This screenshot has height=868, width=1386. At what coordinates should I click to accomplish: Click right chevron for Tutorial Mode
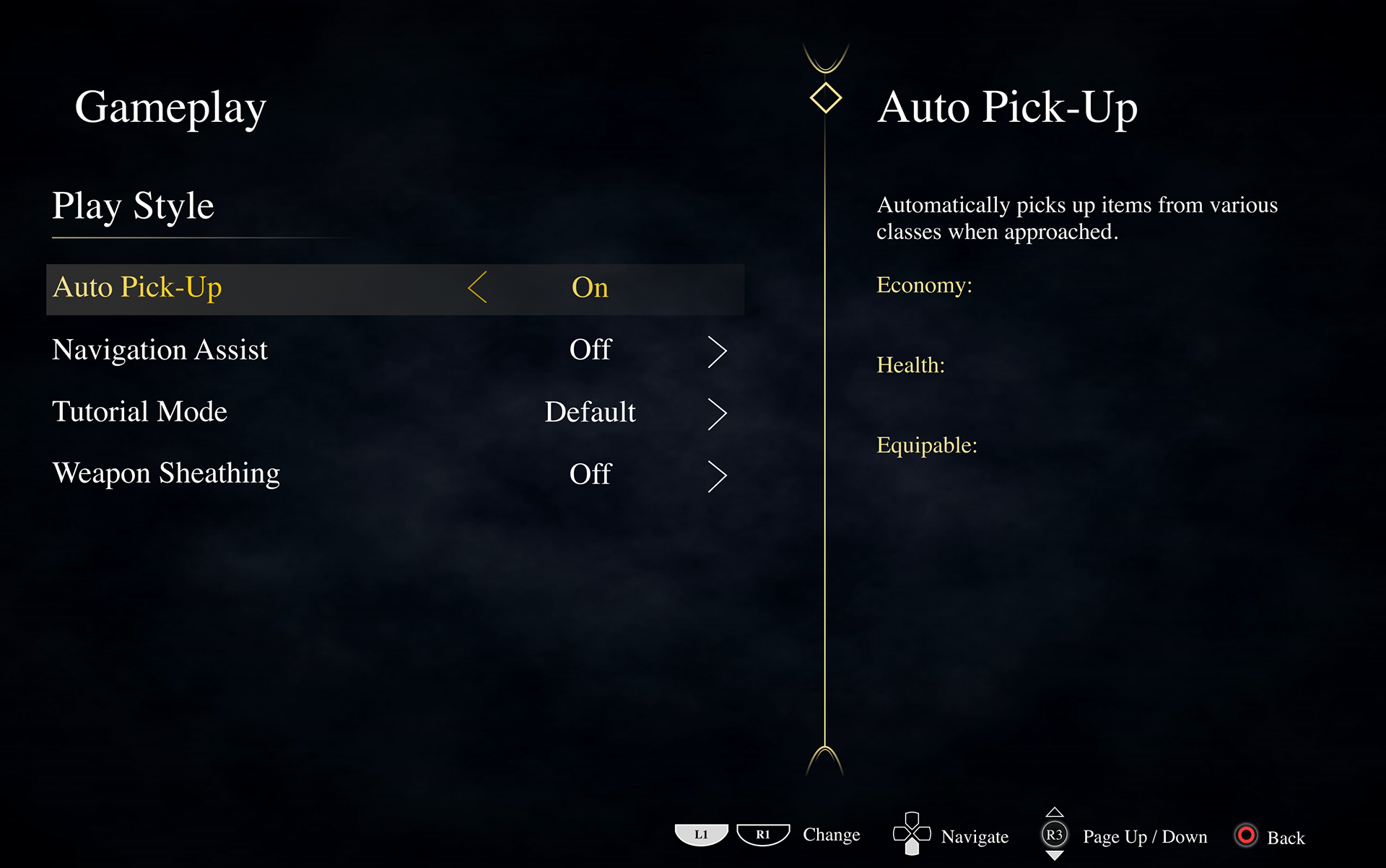tap(717, 413)
